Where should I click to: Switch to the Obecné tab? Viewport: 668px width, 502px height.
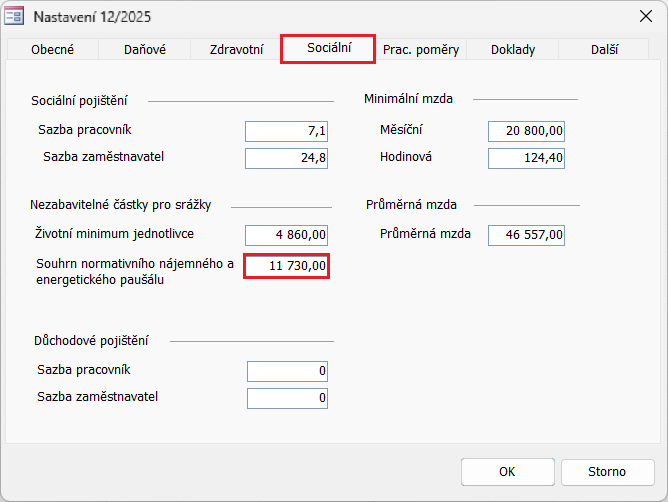point(52,50)
